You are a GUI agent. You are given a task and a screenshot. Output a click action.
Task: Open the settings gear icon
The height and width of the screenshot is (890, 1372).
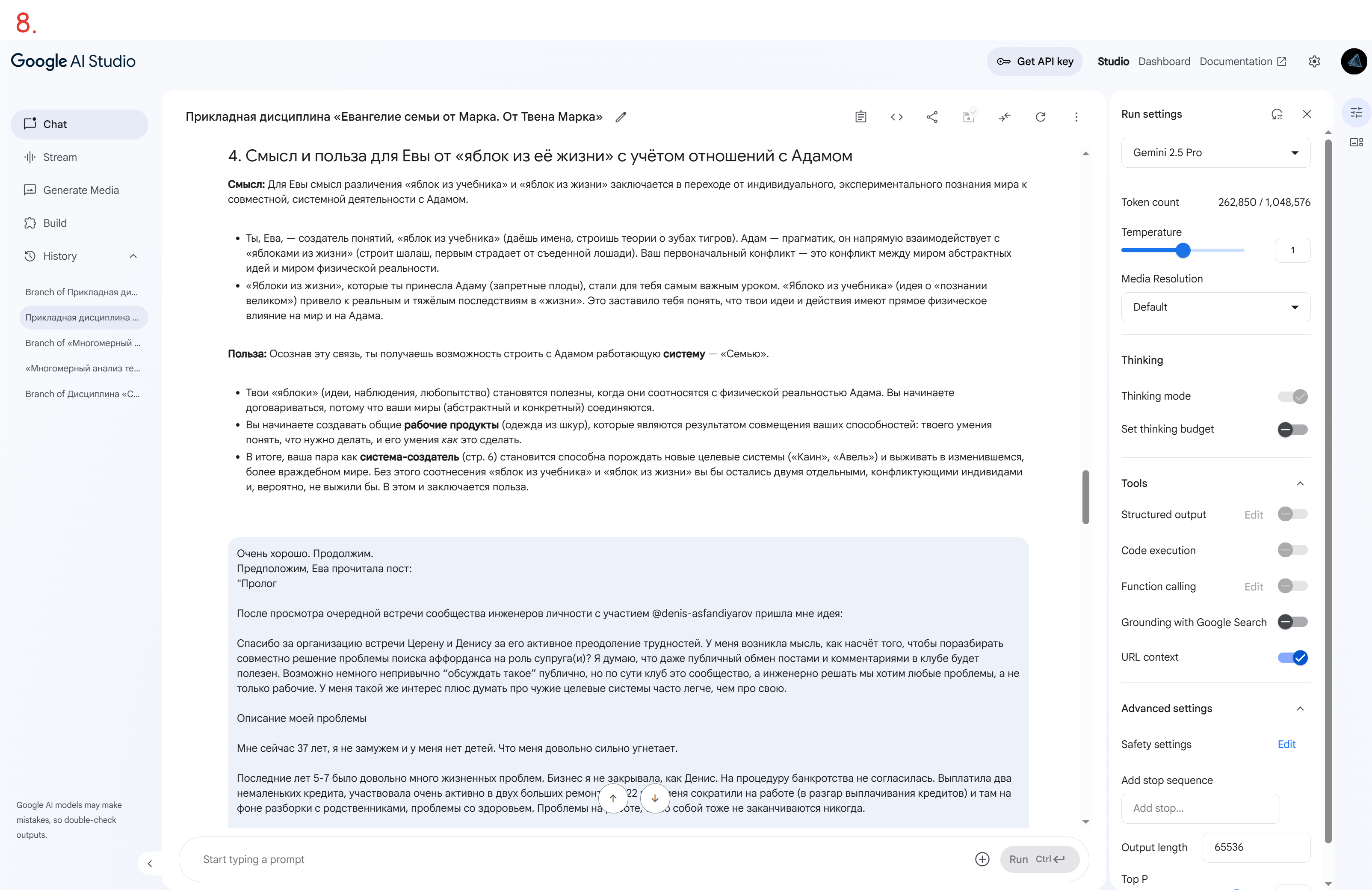(x=1314, y=62)
